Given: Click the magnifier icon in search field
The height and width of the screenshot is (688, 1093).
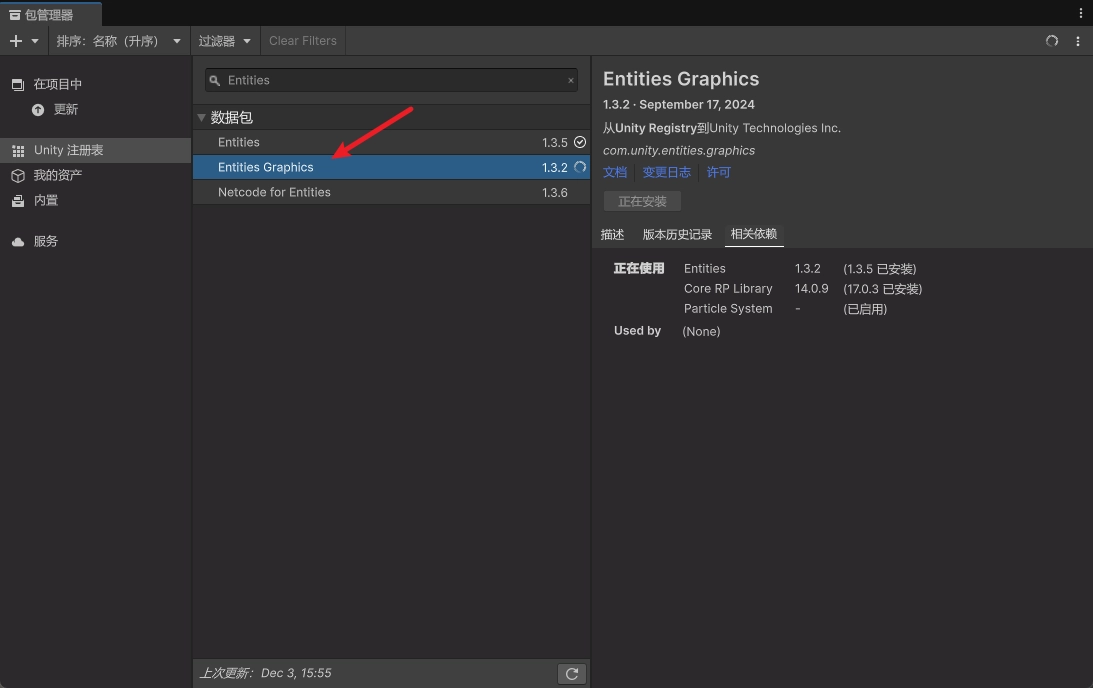Looking at the screenshot, I should [215, 81].
